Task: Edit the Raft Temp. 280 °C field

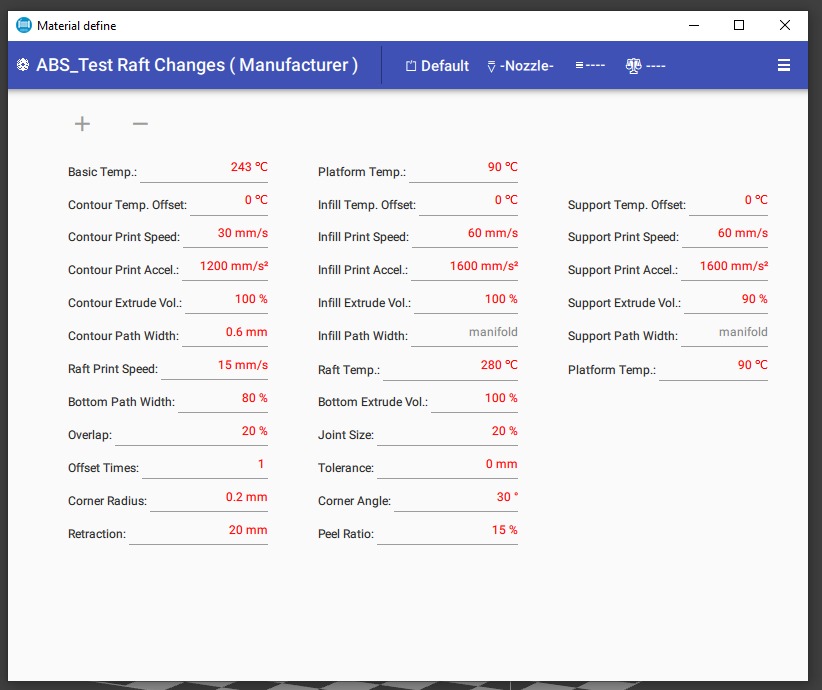Action: click(x=450, y=366)
